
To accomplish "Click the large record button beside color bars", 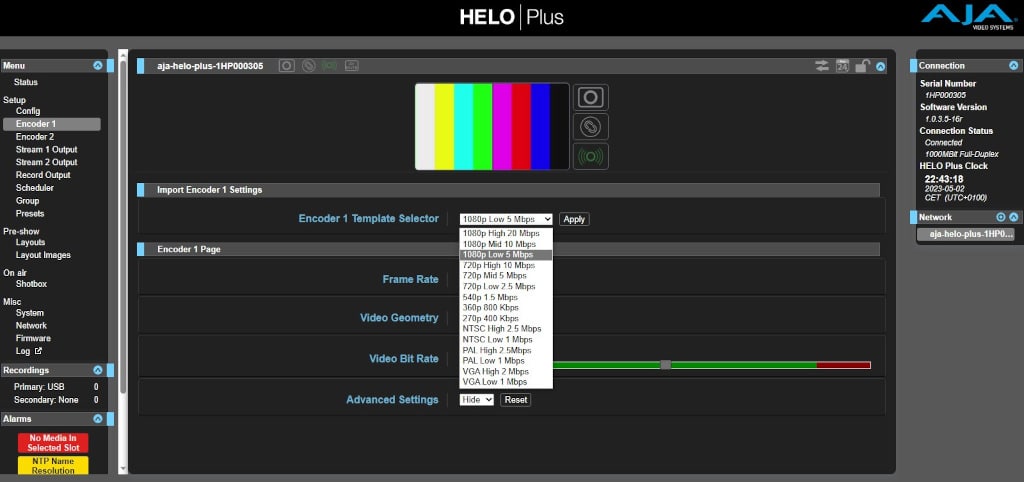I will click(591, 97).
